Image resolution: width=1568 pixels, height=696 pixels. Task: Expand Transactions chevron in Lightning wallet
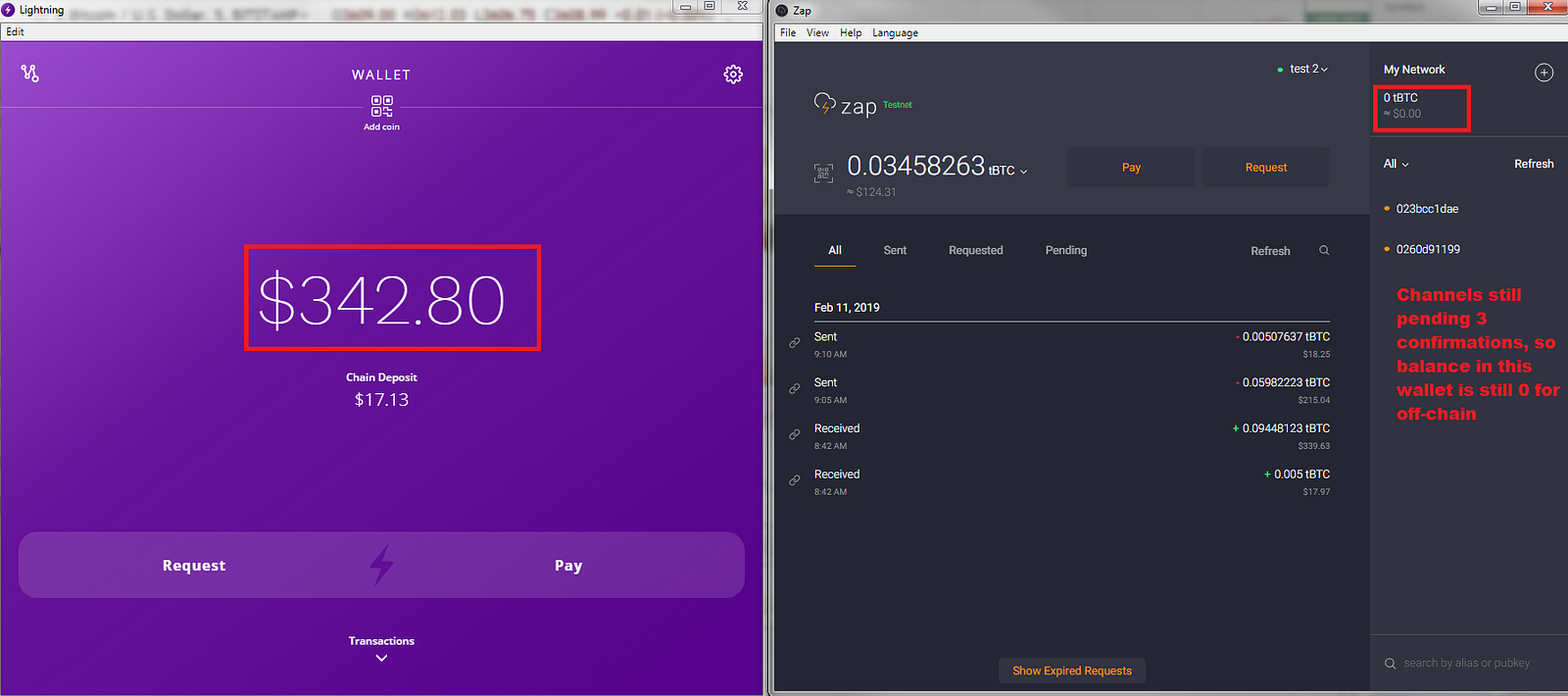click(381, 658)
